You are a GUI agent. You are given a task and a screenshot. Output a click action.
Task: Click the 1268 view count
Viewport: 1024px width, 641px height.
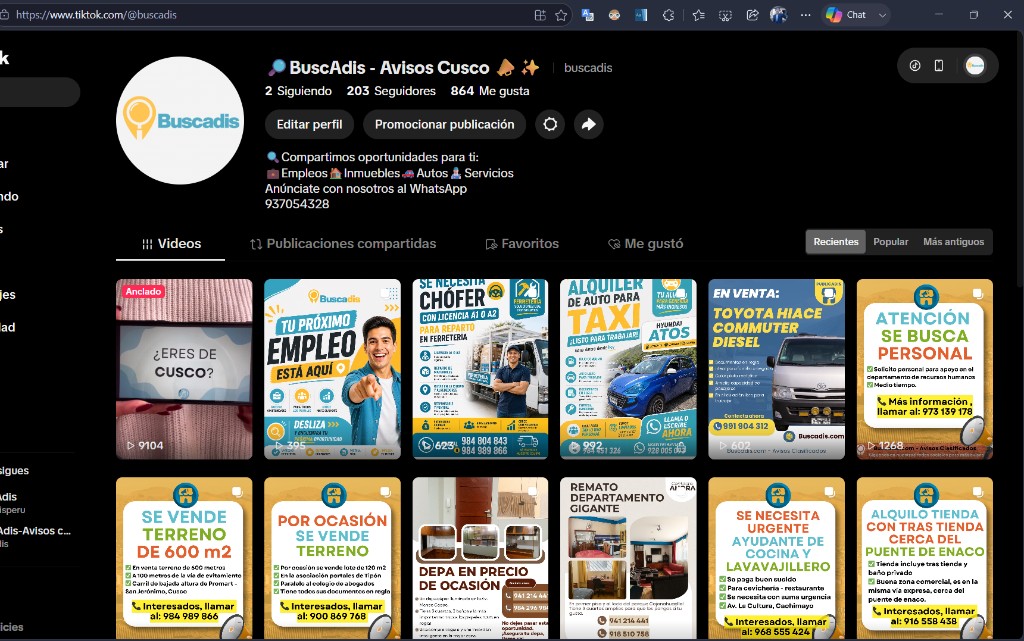click(891, 446)
